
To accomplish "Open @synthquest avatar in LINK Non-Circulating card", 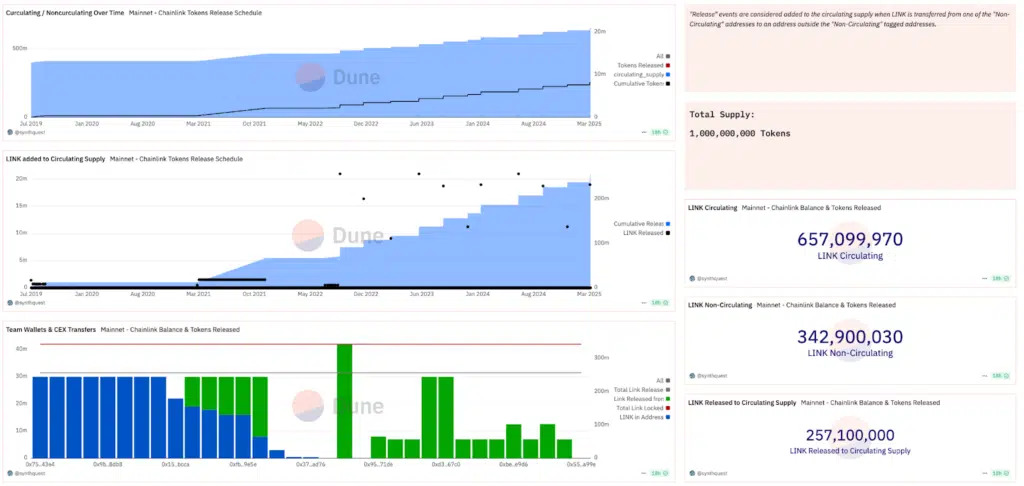I will pyautogui.click(x=692, y=376).
